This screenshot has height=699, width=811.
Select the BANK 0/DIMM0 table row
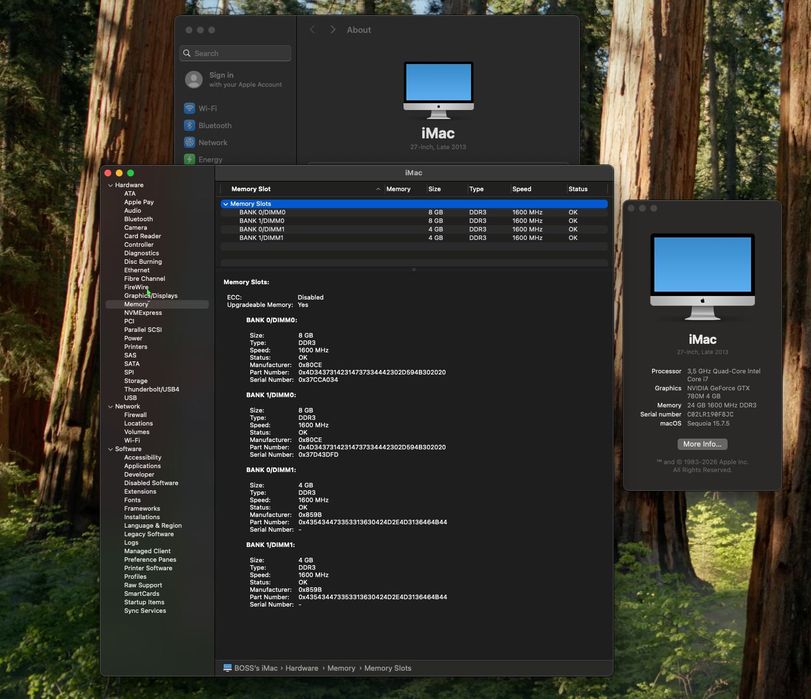coord(414,212)
